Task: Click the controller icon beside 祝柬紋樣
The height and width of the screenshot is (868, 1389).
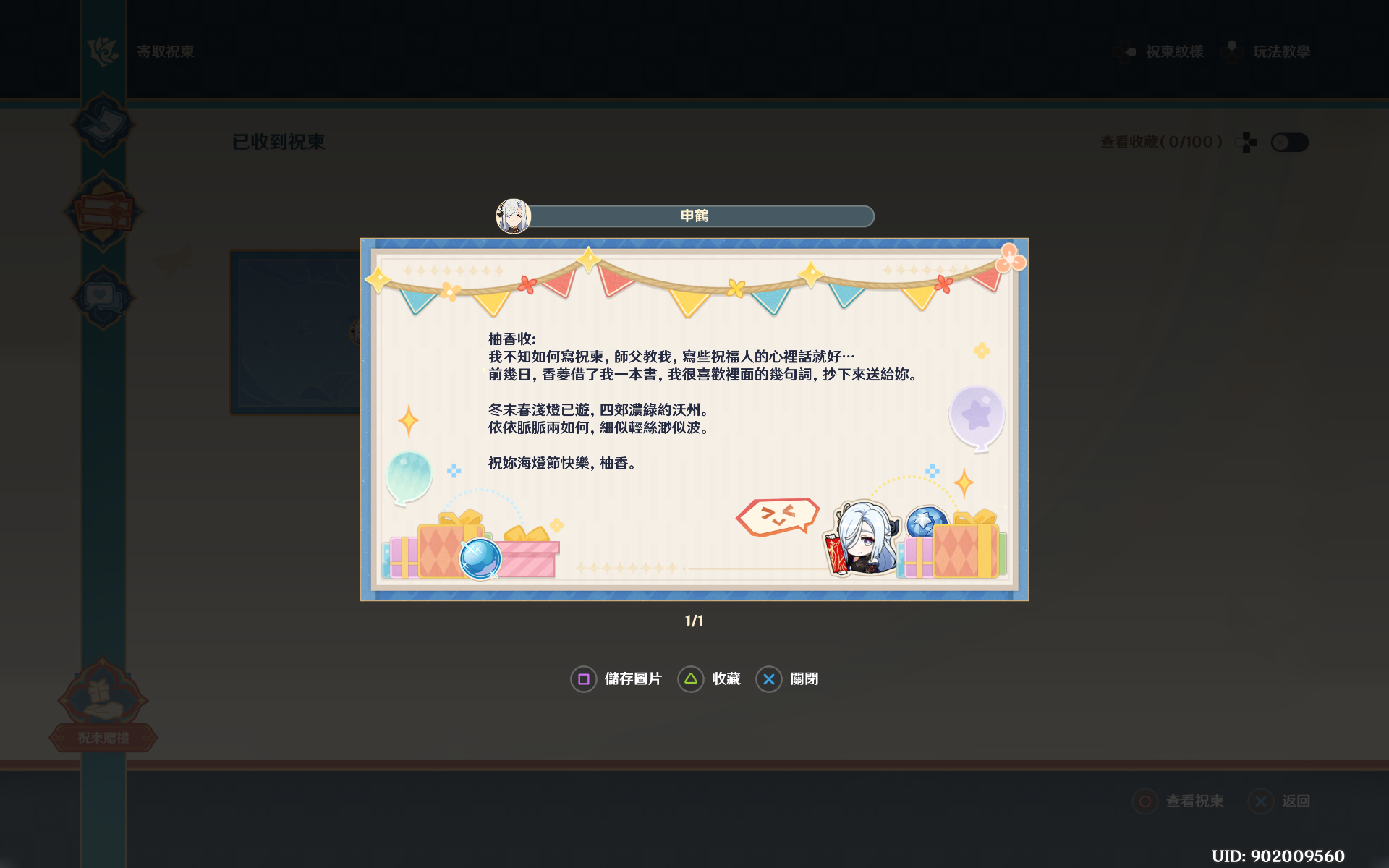Action: click(1124, 52)
